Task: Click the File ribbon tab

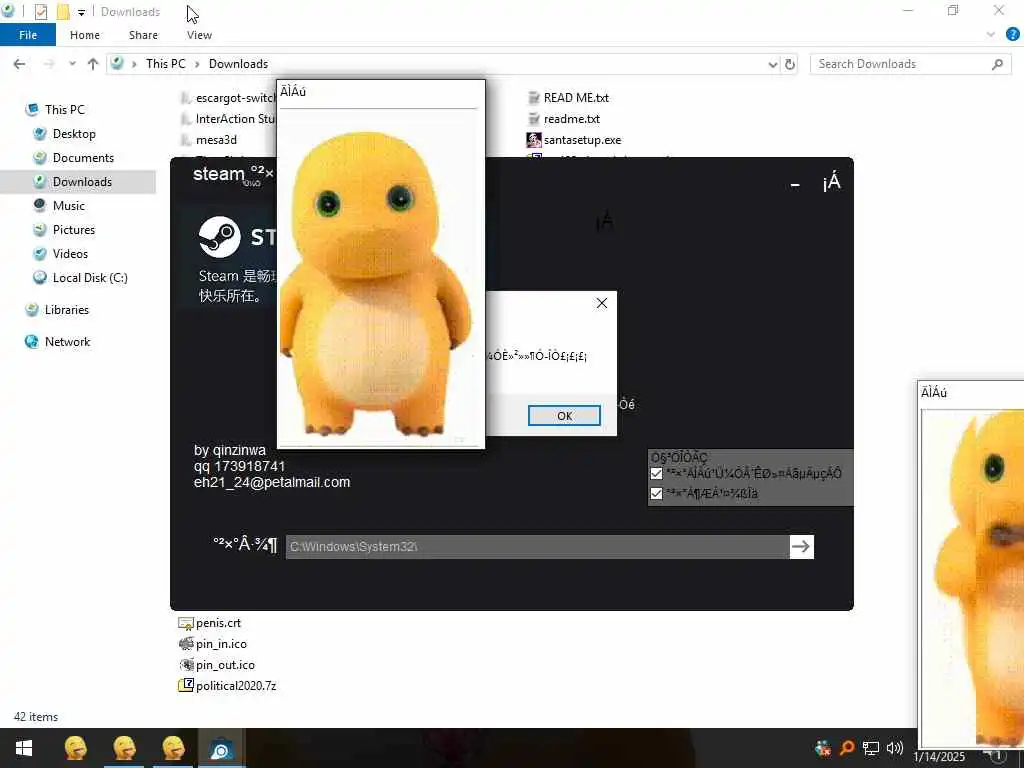Action: (28, 35)
